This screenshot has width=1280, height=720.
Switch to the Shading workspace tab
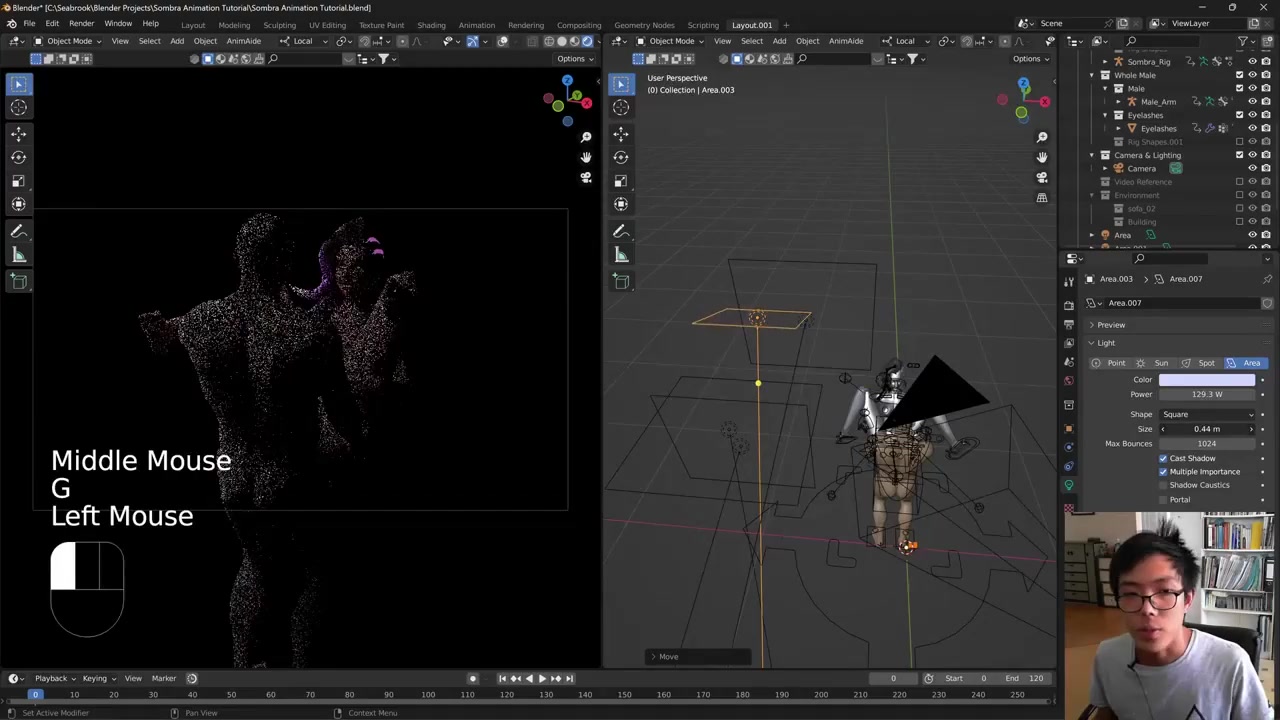click(x=431, y=25)
